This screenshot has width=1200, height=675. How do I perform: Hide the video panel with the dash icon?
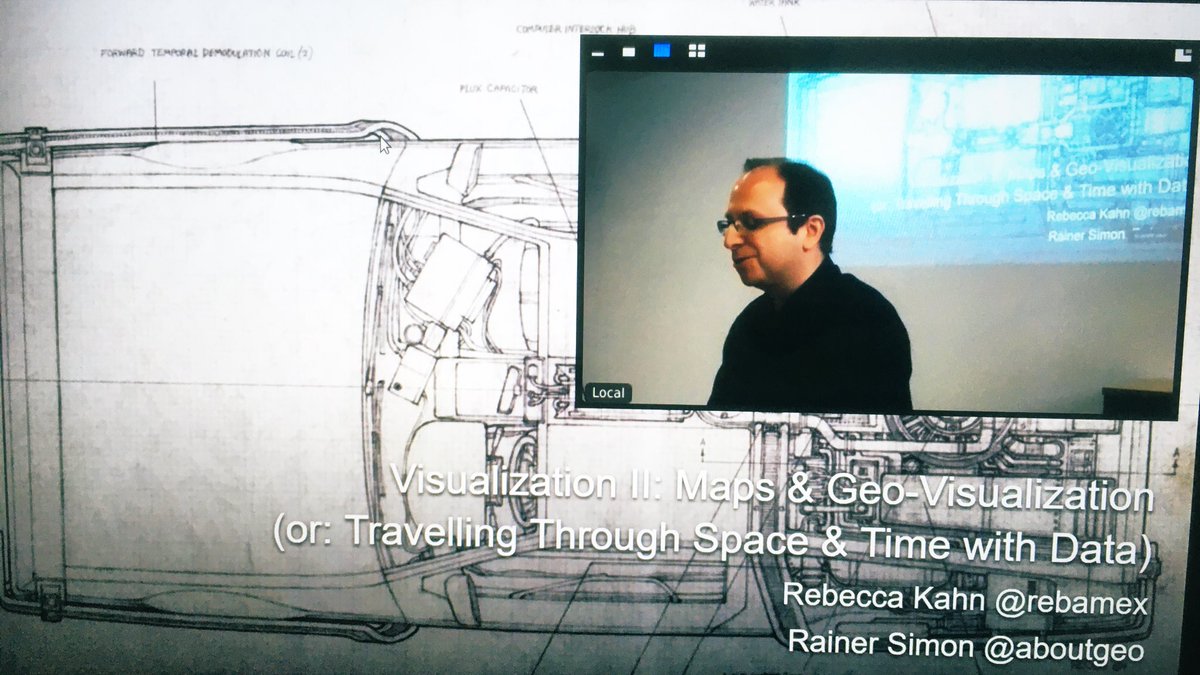tap(597, 53)
